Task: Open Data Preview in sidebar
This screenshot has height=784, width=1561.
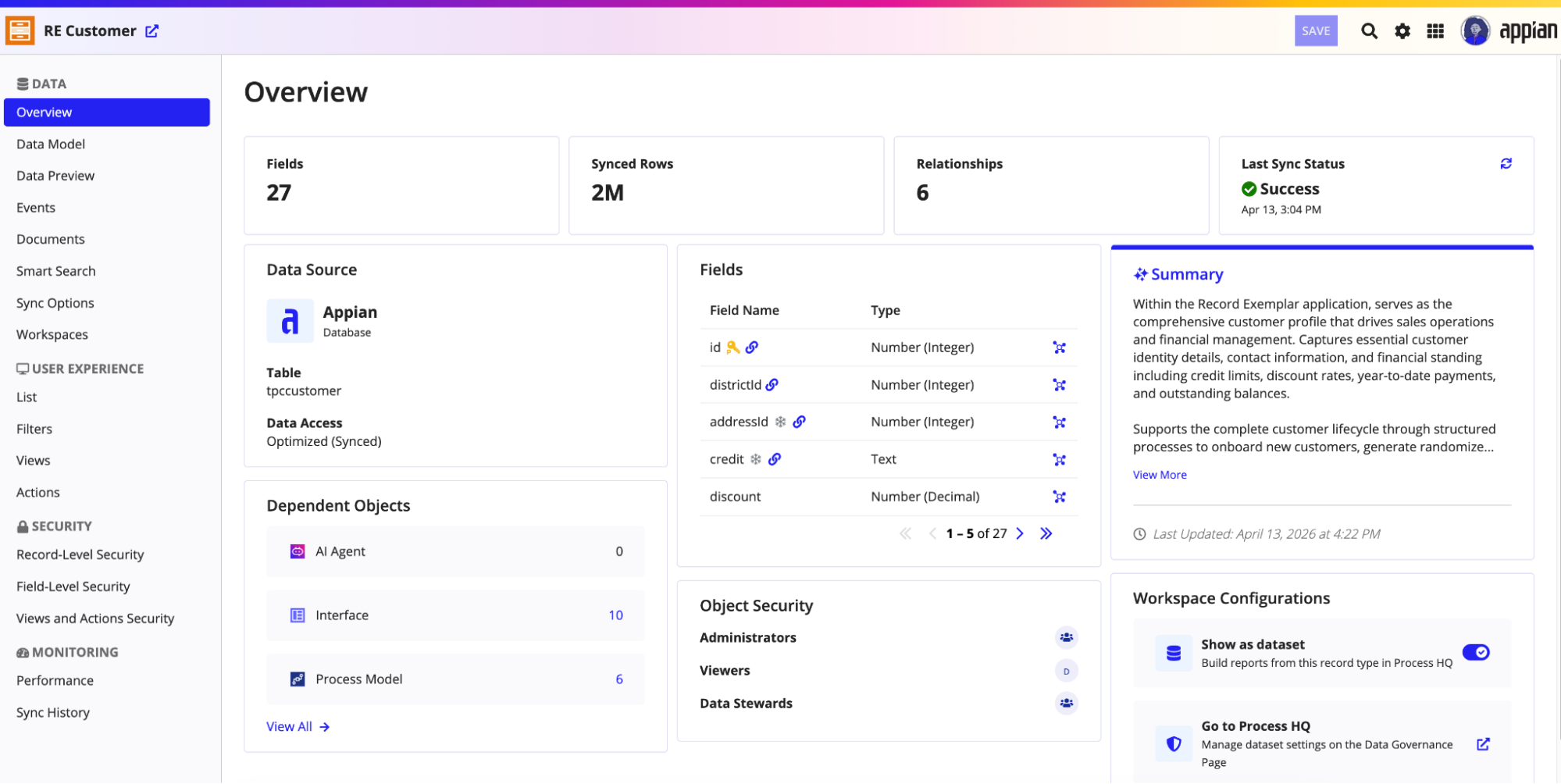Action: point(107,176)
